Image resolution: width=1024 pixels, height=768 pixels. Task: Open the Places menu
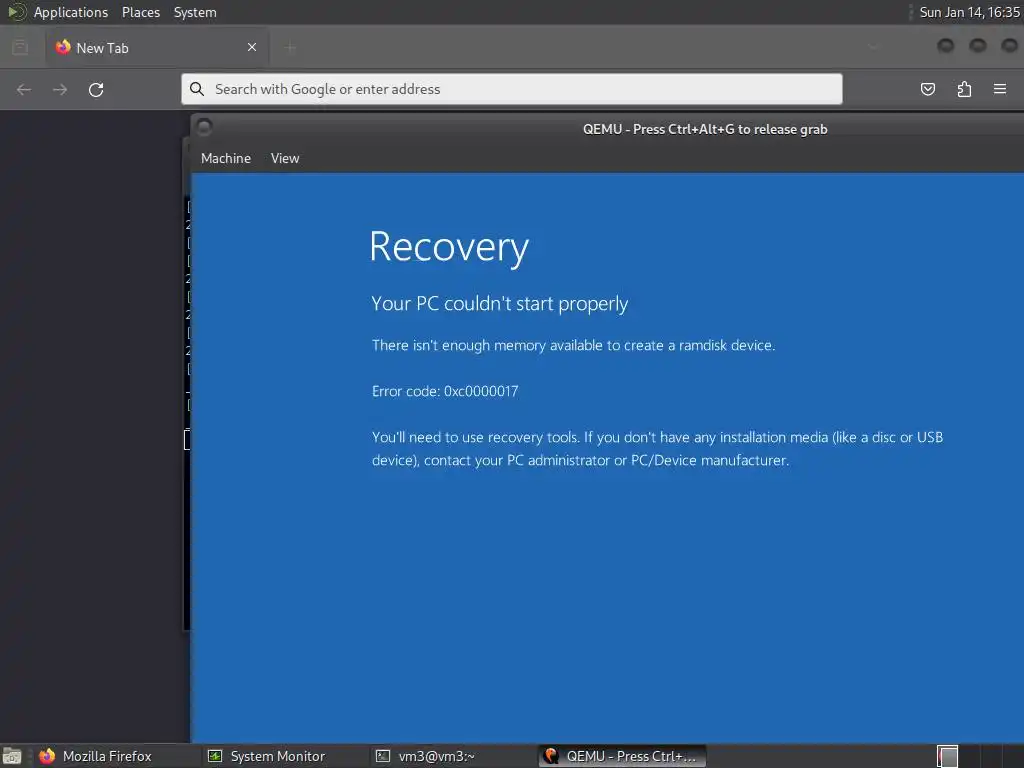pyautogui.click(x=140, y=12)
